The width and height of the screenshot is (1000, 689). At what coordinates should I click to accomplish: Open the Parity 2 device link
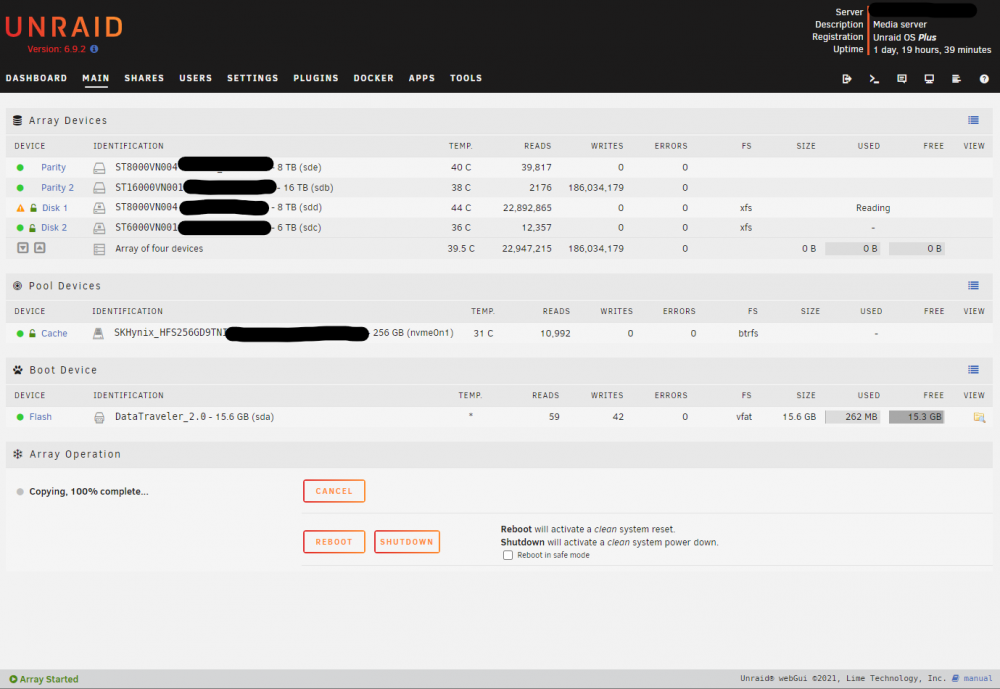pos(57,188)
